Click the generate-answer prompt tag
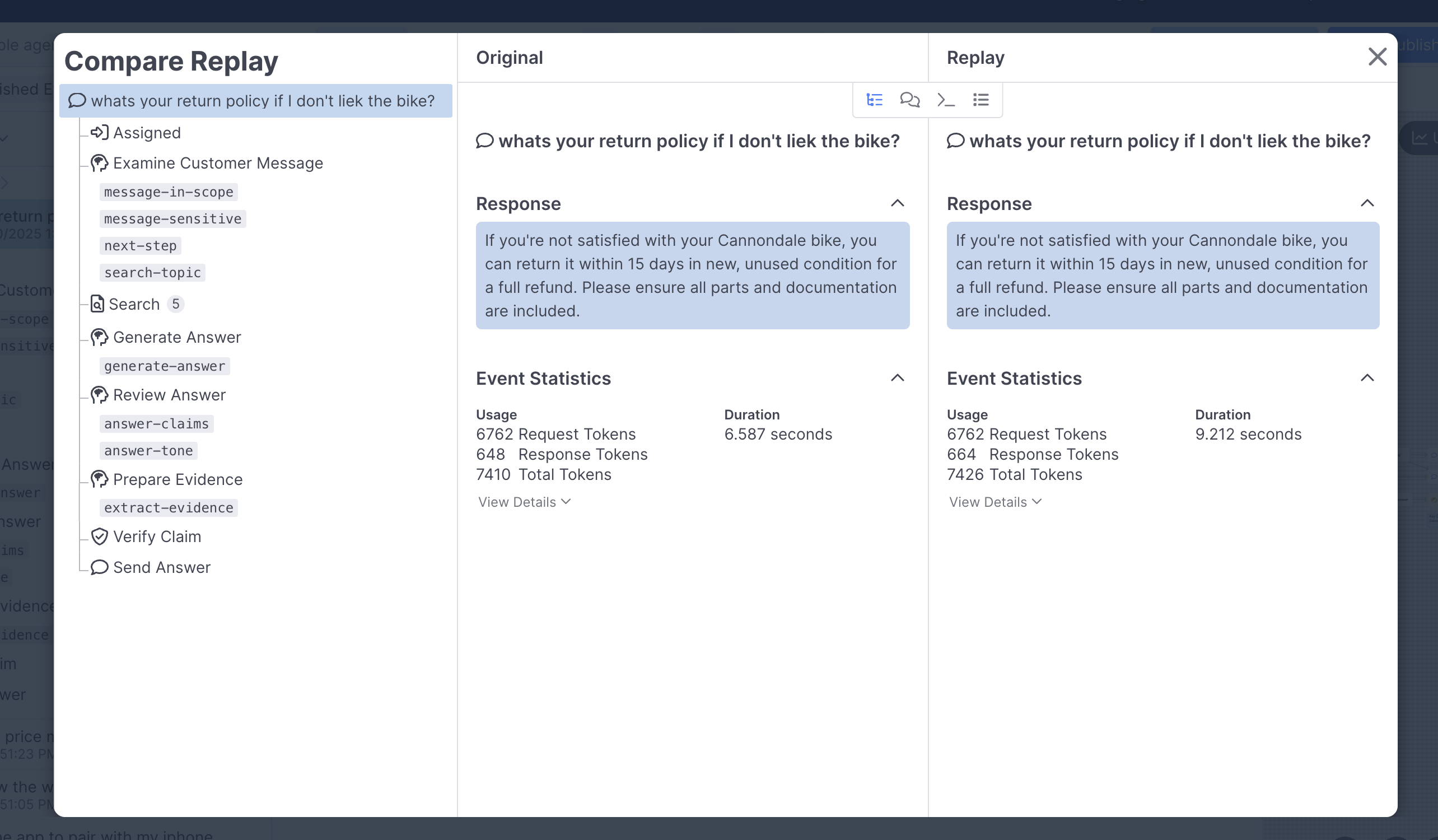 [164, 366]
